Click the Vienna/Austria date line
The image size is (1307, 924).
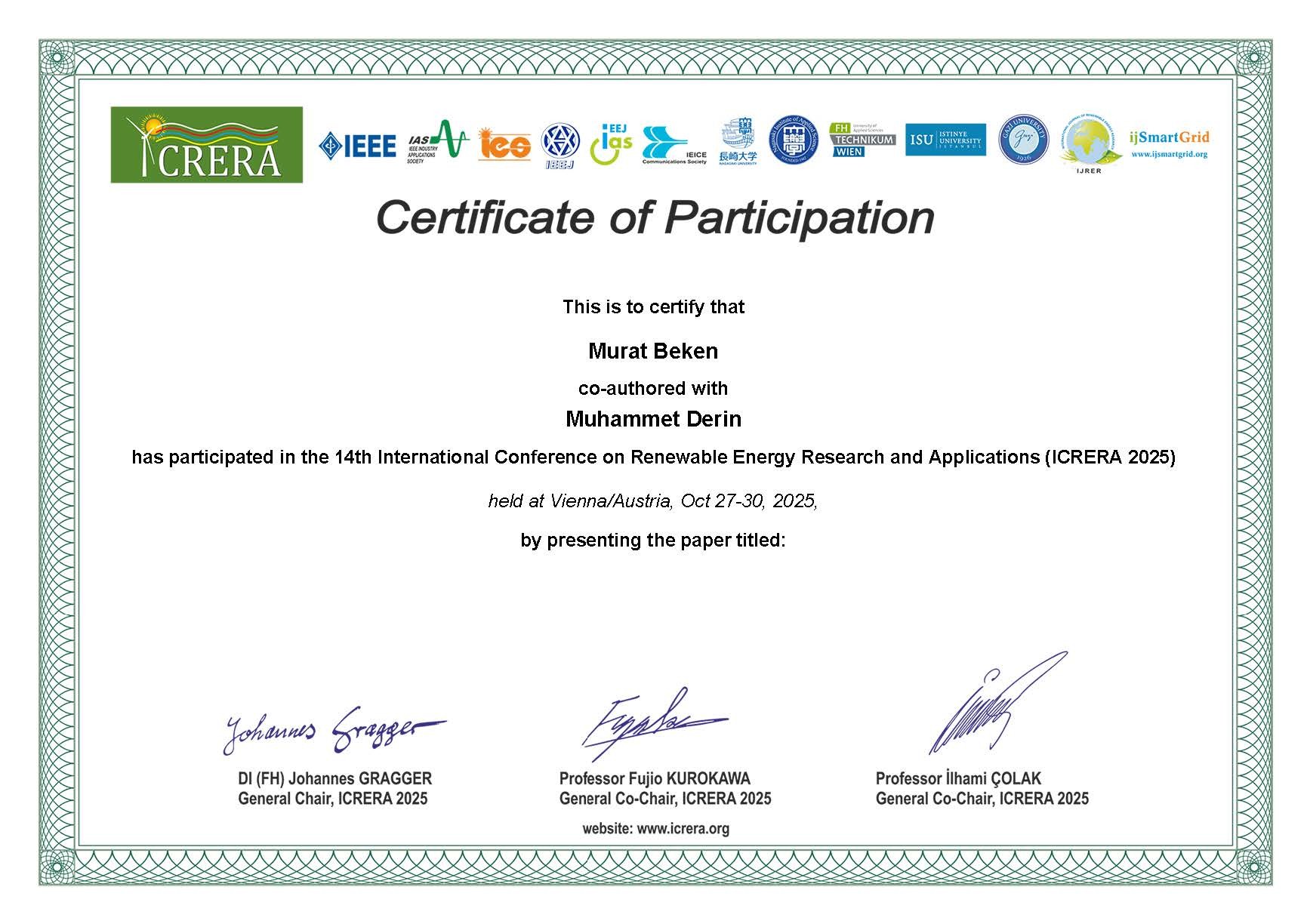(x=653, y=500)
